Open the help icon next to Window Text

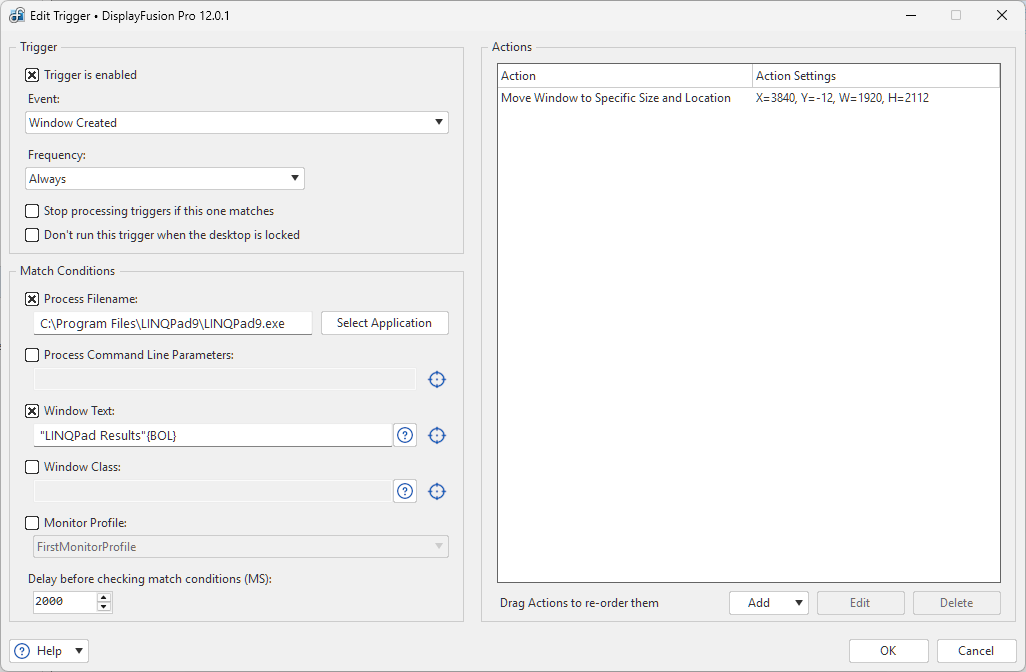tap(405, 435)
